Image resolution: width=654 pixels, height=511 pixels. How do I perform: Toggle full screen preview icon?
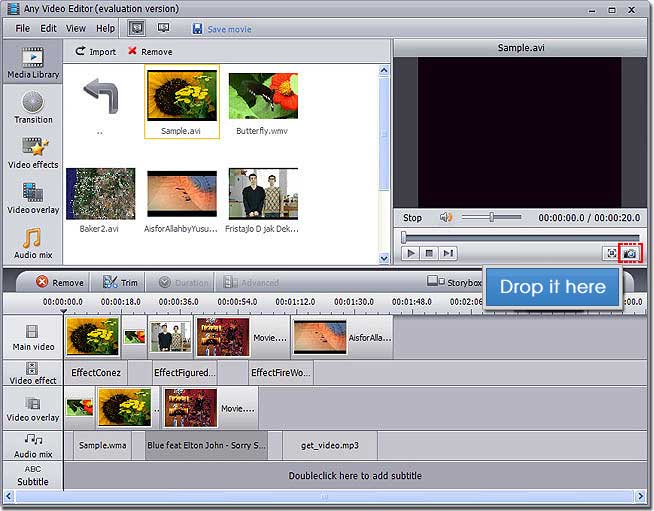click(611, 253)
